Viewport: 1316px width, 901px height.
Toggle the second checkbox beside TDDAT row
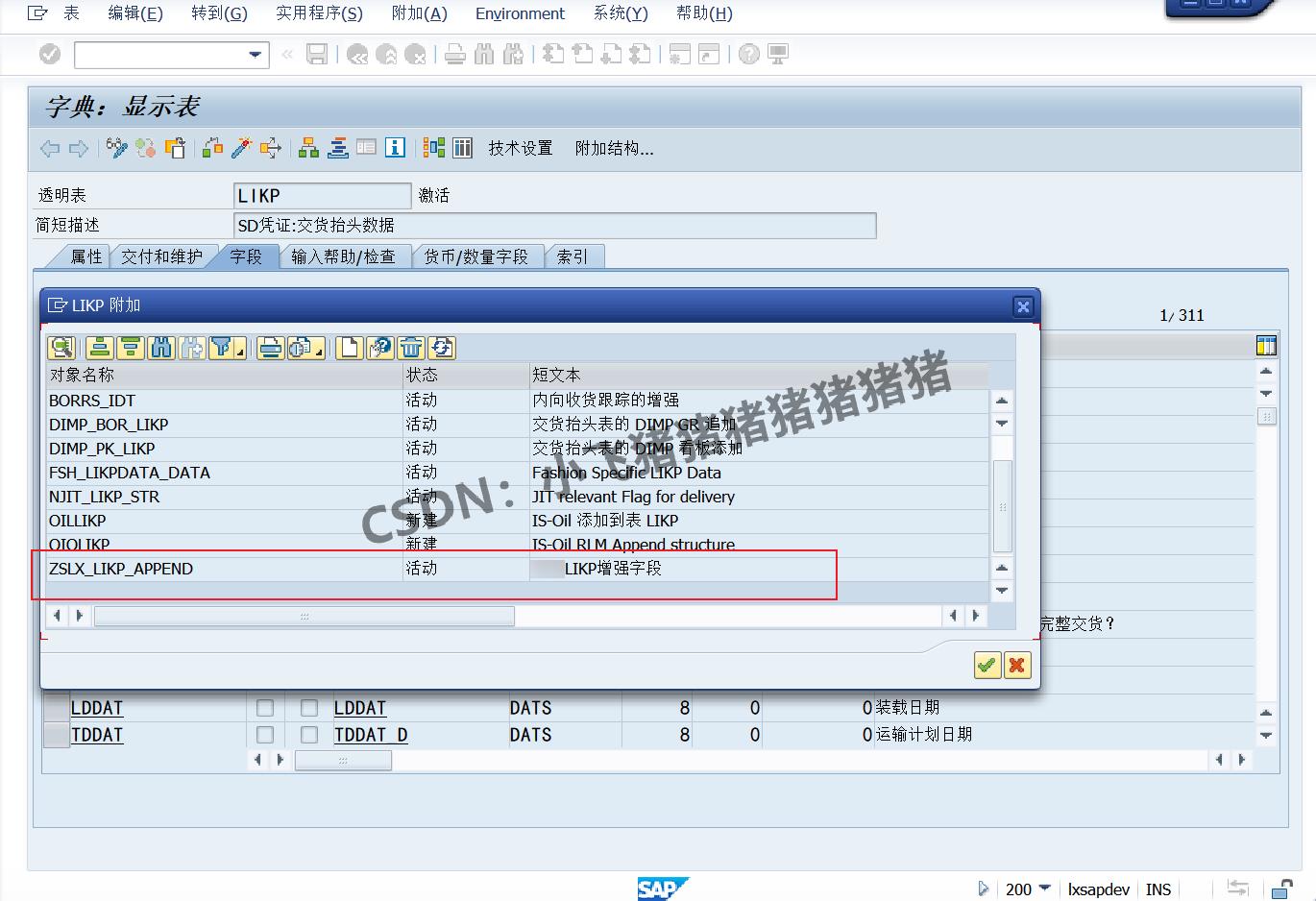point(309,736)
